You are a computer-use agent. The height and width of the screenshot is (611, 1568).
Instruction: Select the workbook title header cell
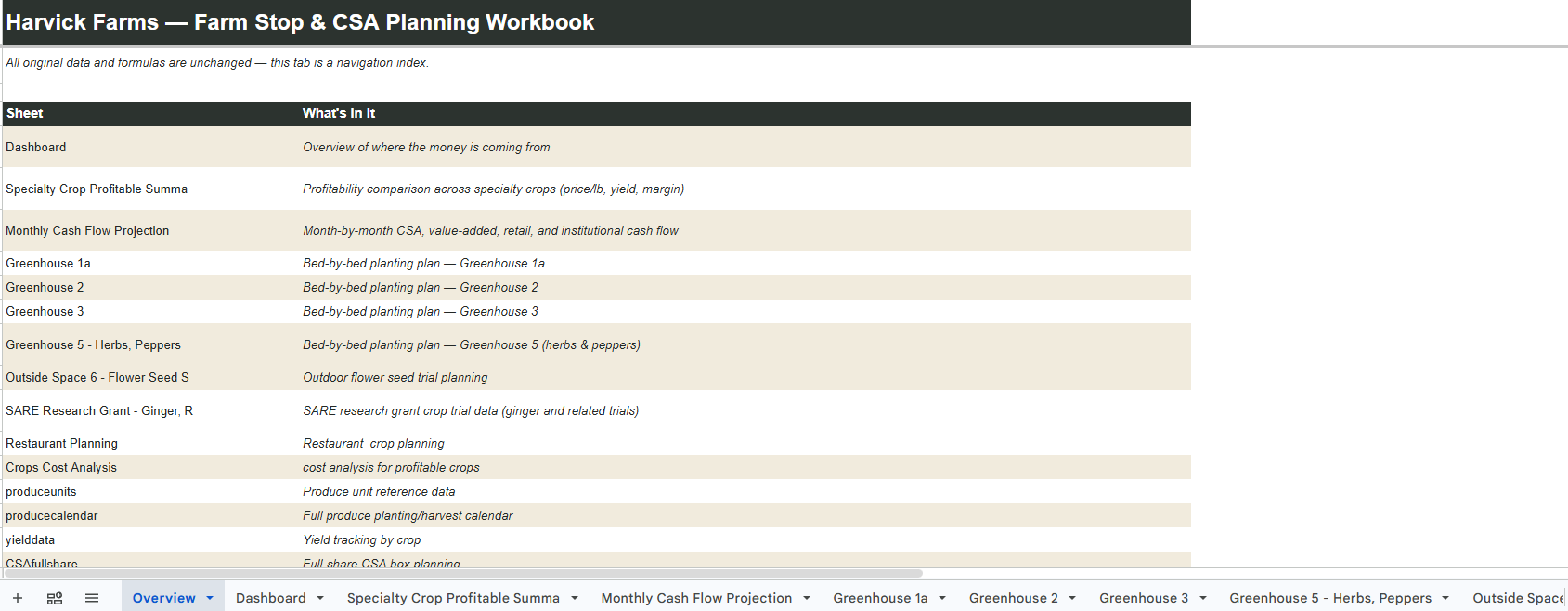[597, 22]
